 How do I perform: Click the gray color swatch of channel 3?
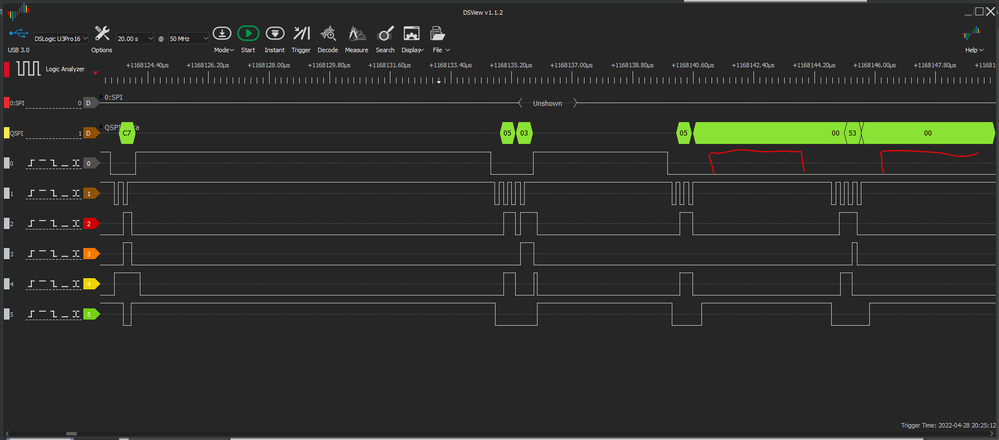point(7,253)
